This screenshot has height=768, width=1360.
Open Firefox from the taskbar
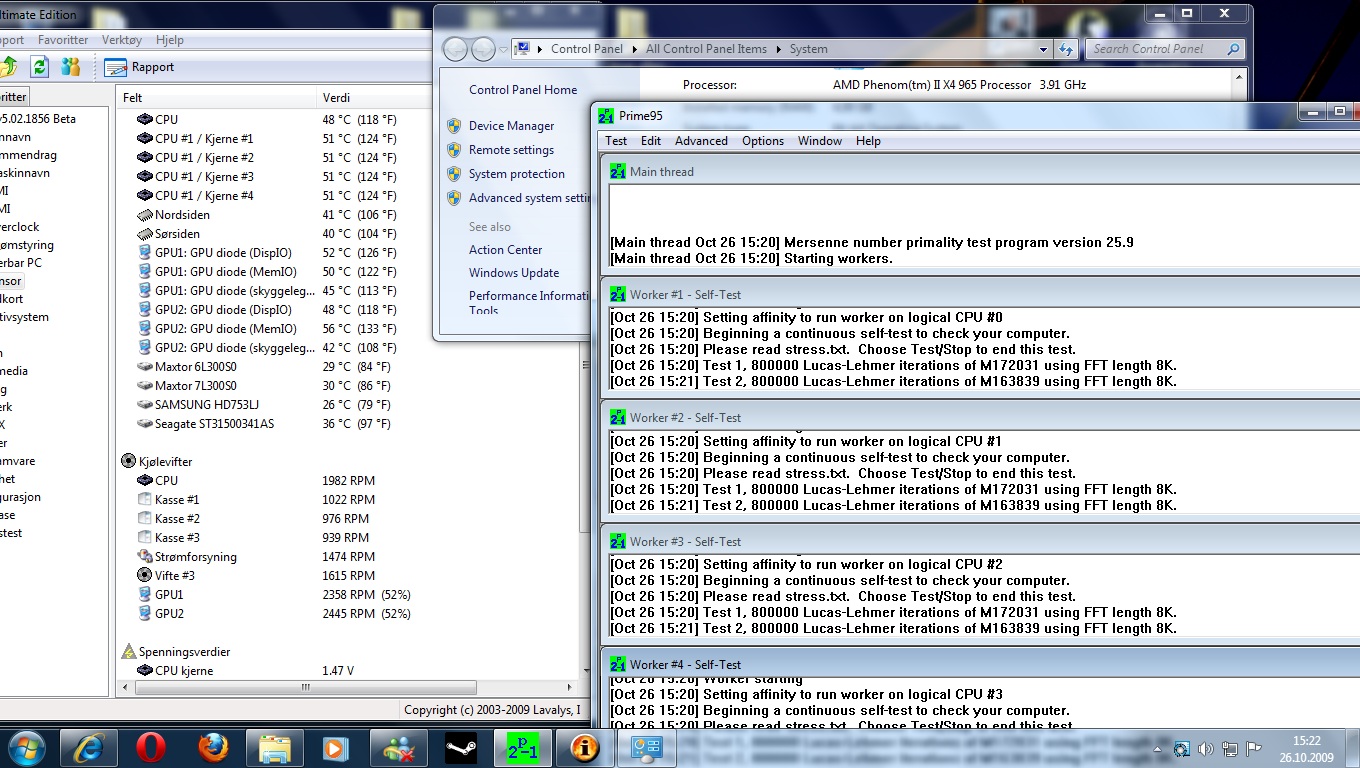[212, 747]
